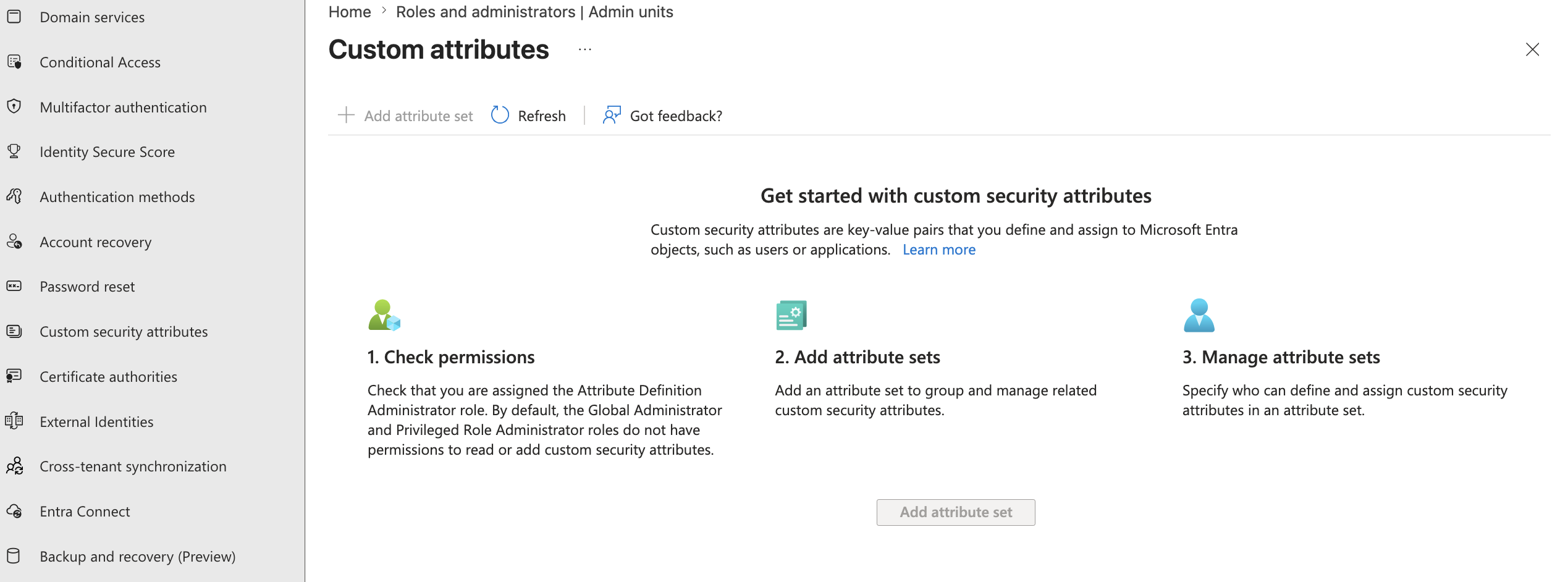Click the Conditional Access sidebar icon
The width and height of the screenshot is (1568, 582).
(x=14, y=62)
